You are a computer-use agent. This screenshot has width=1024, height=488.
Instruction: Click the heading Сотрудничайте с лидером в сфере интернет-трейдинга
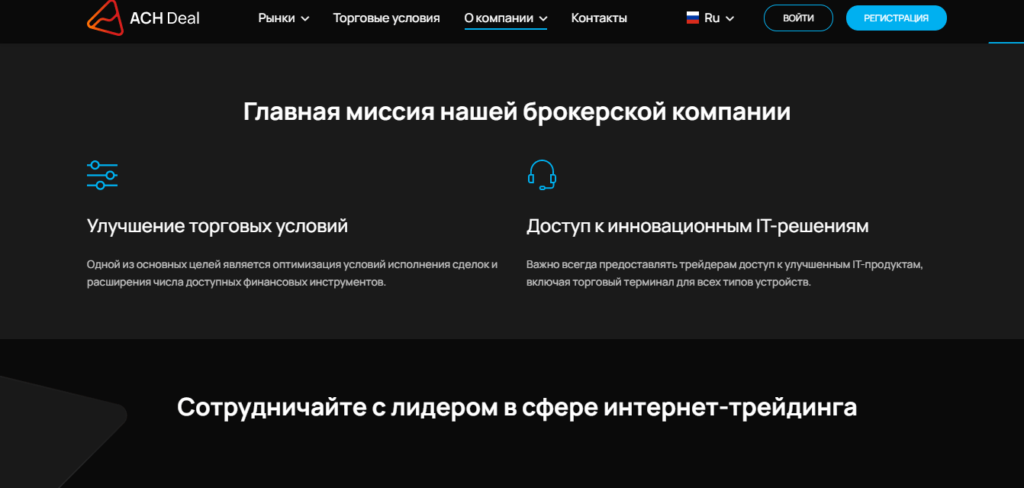tap(517, 407)
